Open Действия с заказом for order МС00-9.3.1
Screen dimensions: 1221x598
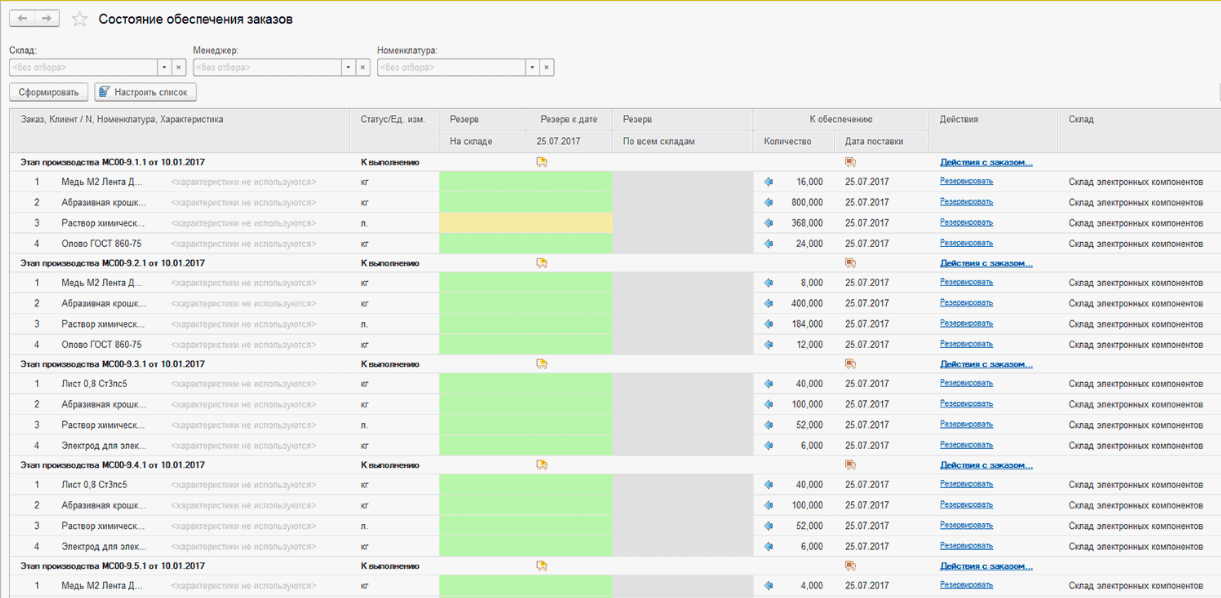point(985,364)
